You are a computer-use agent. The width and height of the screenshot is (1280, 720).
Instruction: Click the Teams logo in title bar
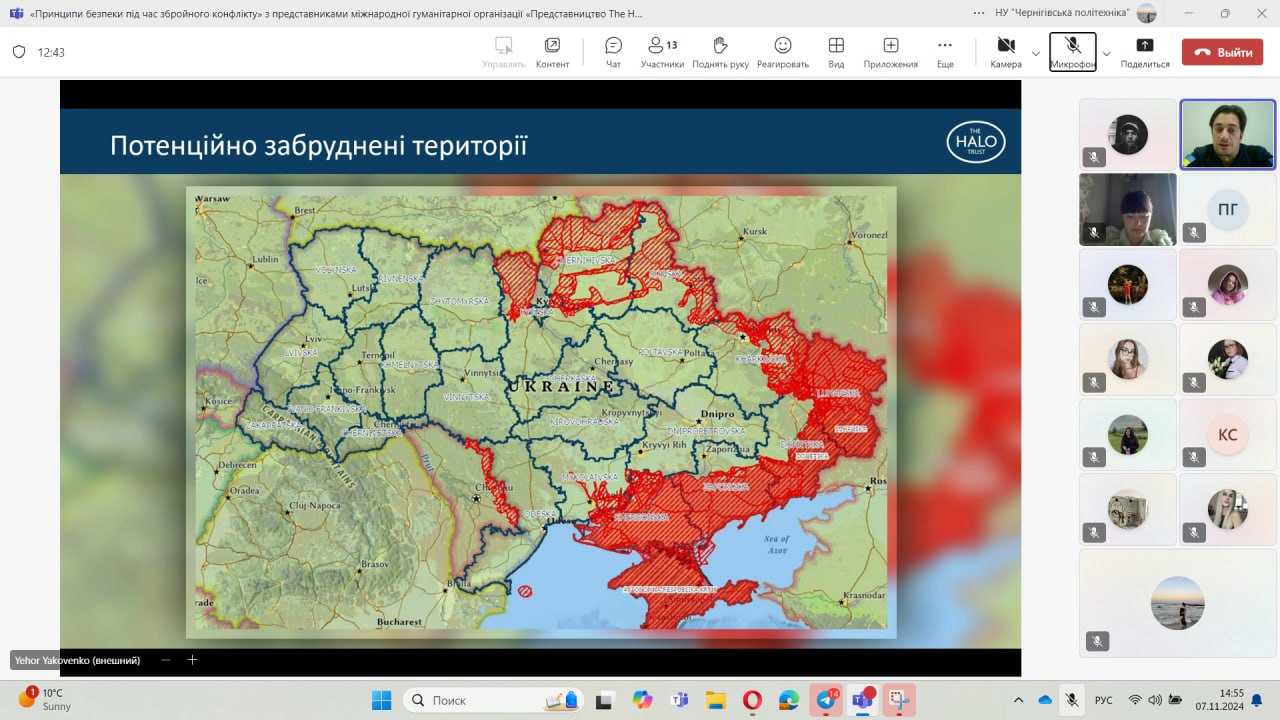16,13
